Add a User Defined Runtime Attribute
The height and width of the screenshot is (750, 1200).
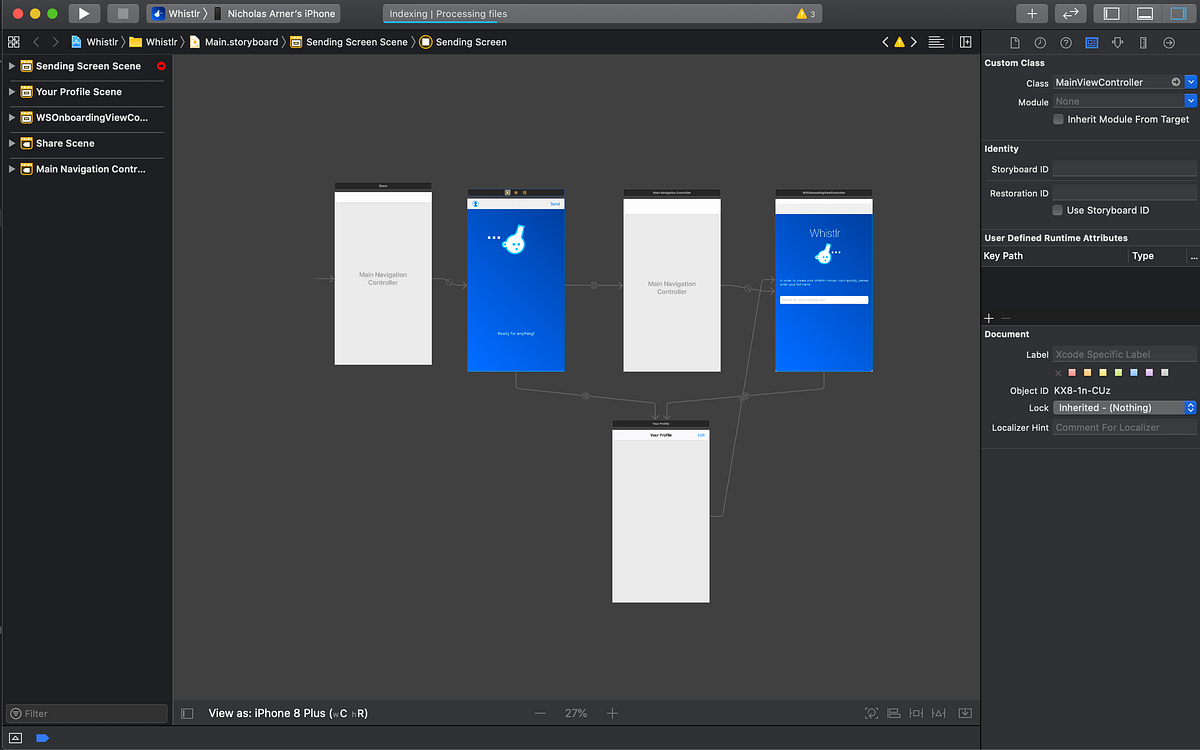click(989, 318)
